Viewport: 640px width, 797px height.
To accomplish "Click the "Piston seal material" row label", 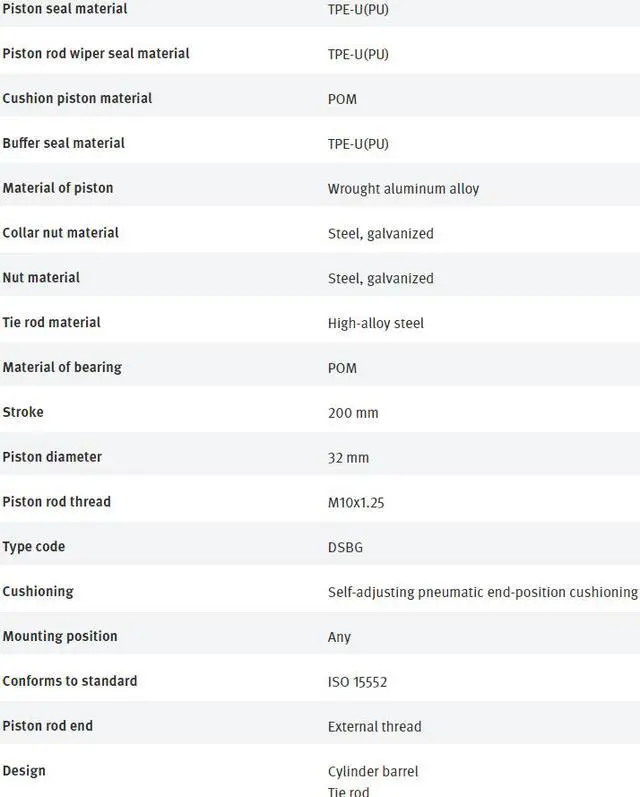I will 65,9.
